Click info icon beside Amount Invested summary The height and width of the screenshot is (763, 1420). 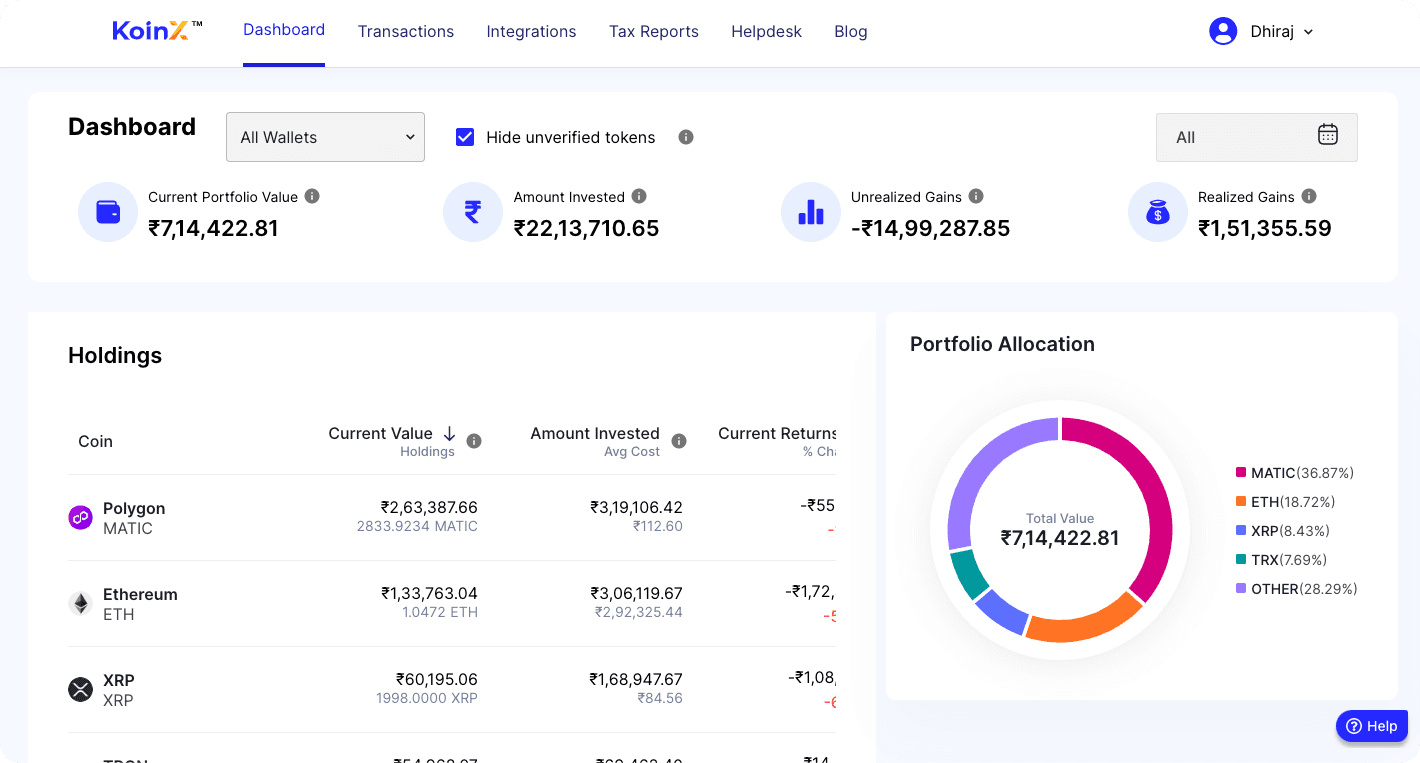(639, 196)
